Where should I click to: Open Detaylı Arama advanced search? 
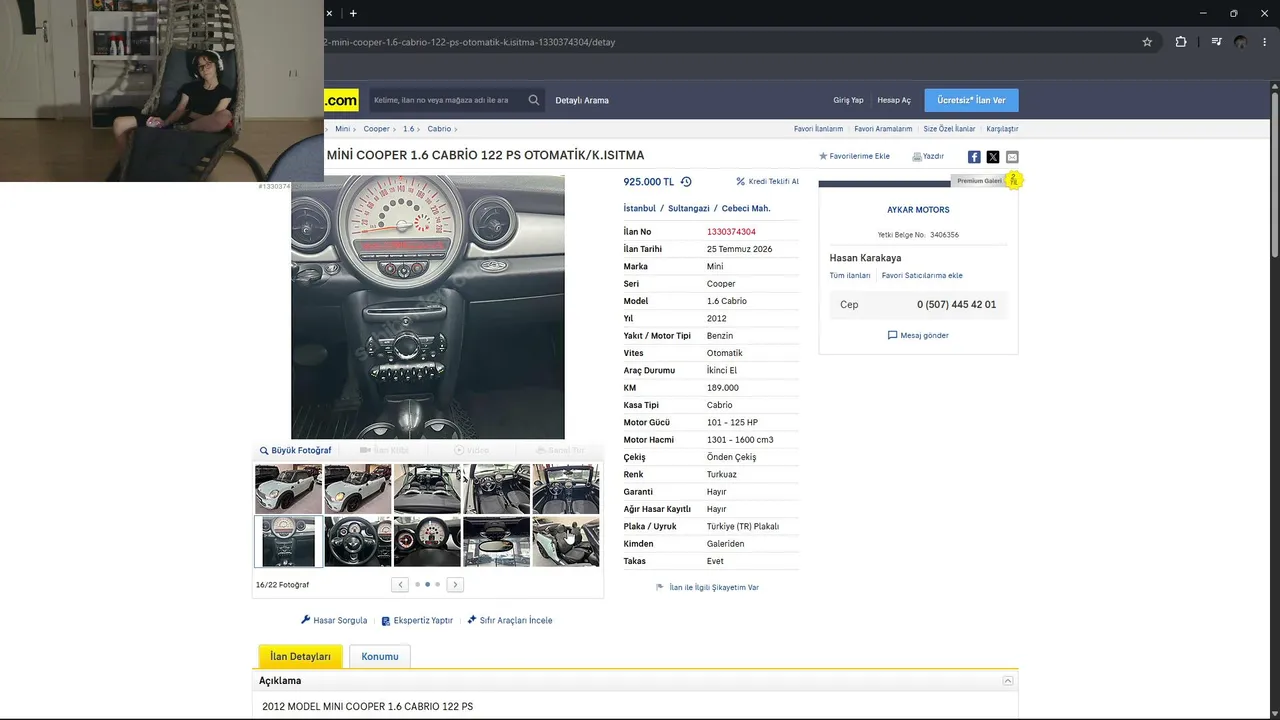[x=582, y=100]
